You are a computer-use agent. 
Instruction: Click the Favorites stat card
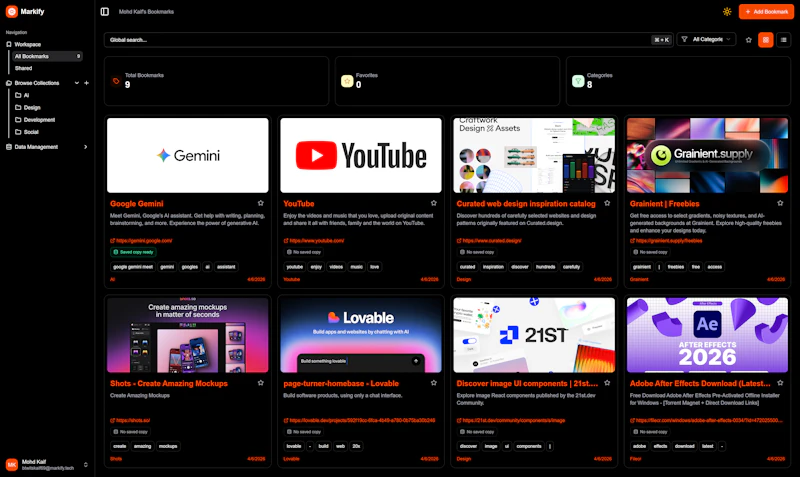coord(447,81)
